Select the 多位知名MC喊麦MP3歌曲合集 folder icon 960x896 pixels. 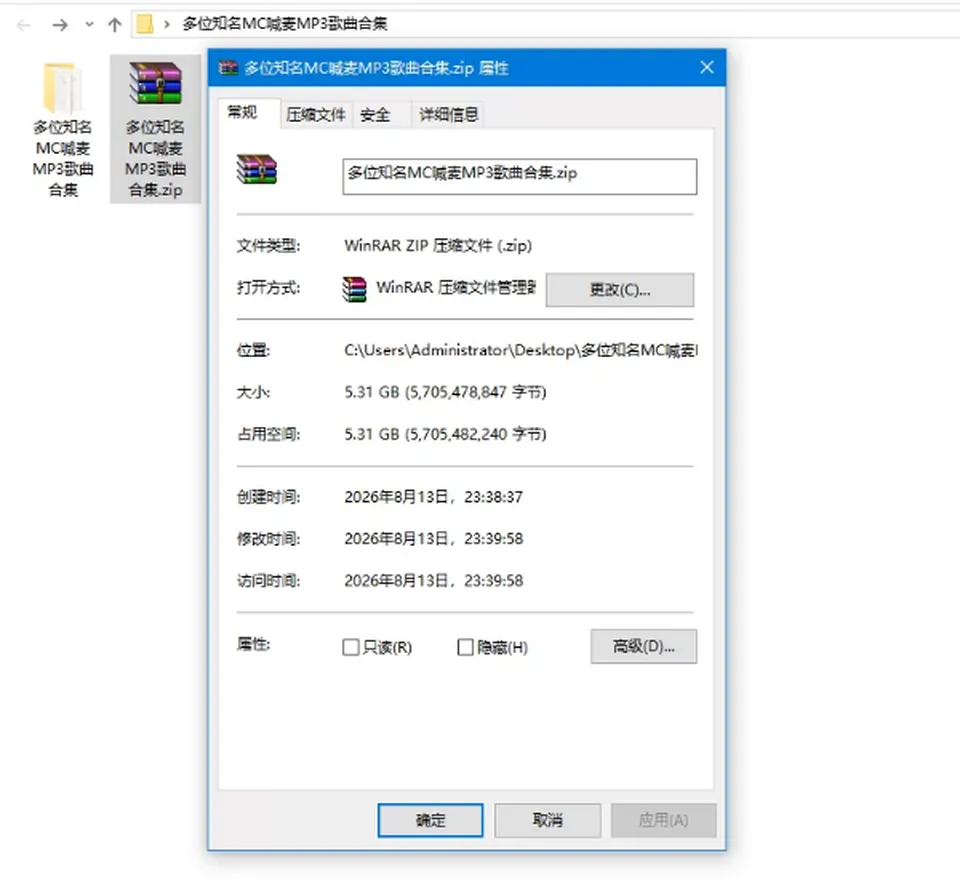coord(63,129)
